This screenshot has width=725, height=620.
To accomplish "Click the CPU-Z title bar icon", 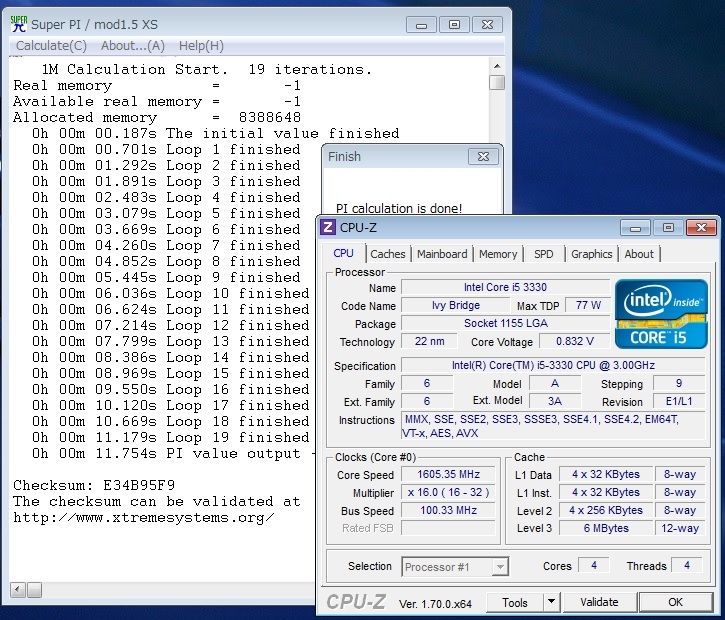I will [x=328, y=228].
